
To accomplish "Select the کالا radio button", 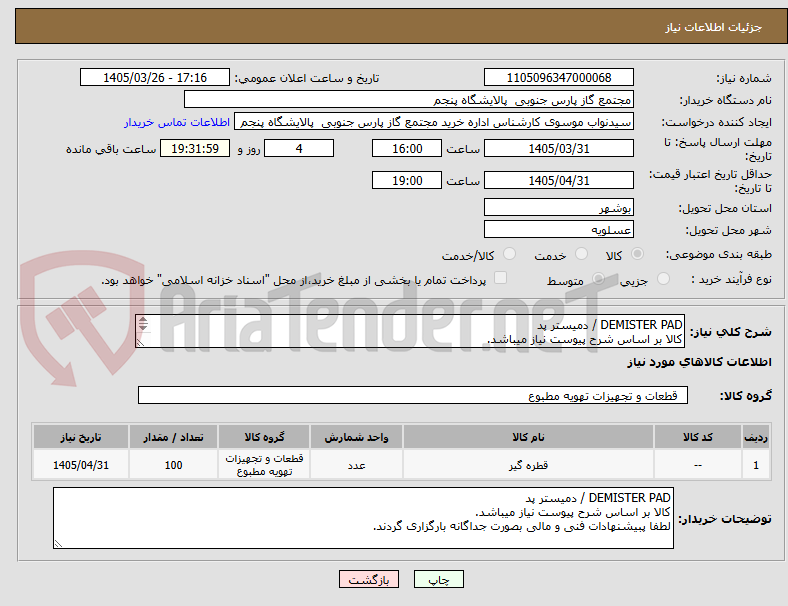I will pos(637,254).
